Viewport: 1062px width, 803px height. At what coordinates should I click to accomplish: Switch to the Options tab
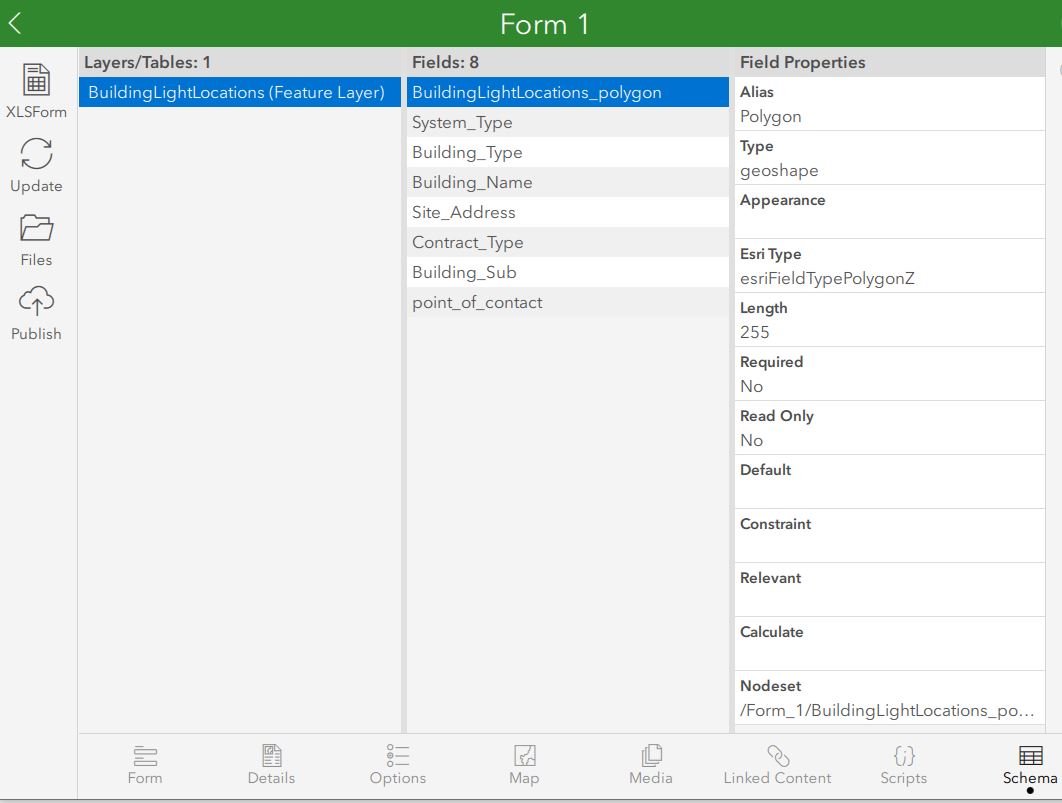click(x=397, y=765)
